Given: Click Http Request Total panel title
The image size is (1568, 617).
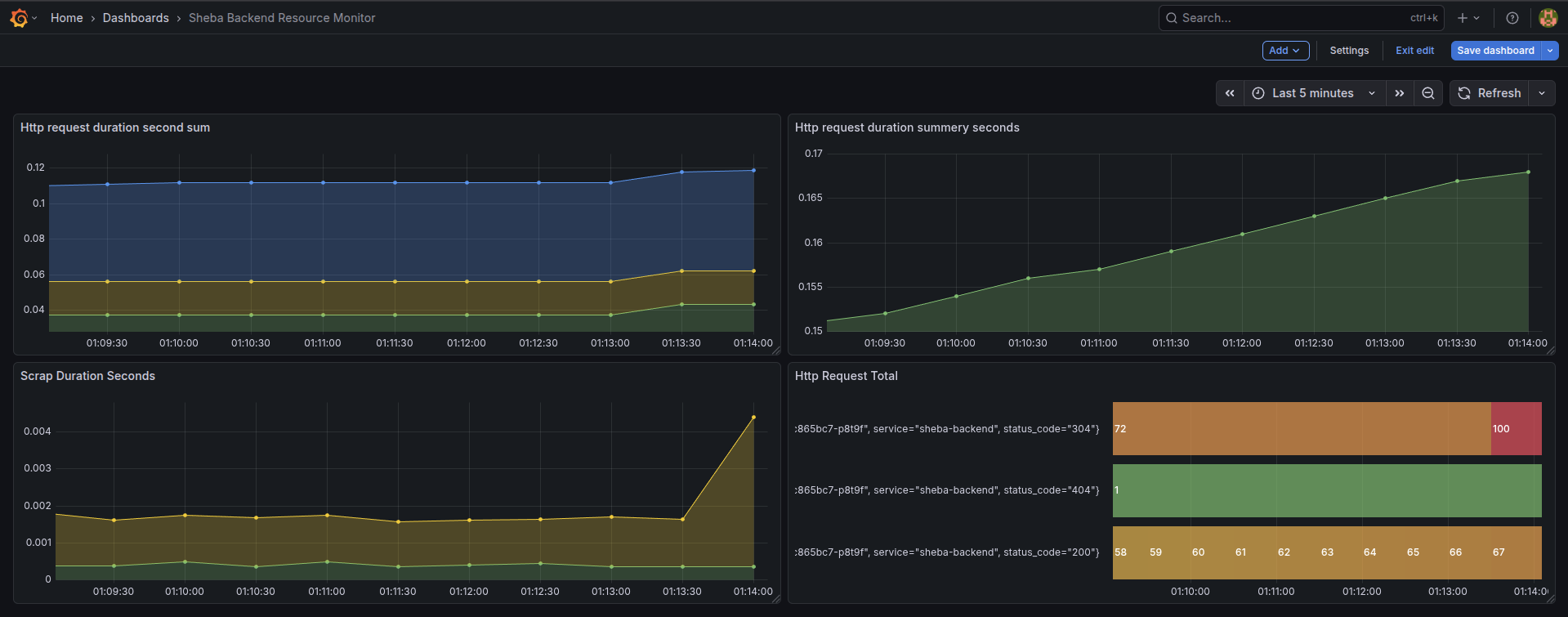Looking at the screenshot, I should [x=846, y=376].
